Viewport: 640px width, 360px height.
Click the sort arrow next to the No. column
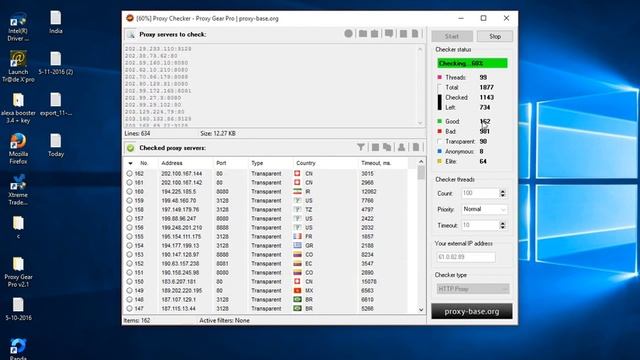pyautogui.click(x=130, y=163)
